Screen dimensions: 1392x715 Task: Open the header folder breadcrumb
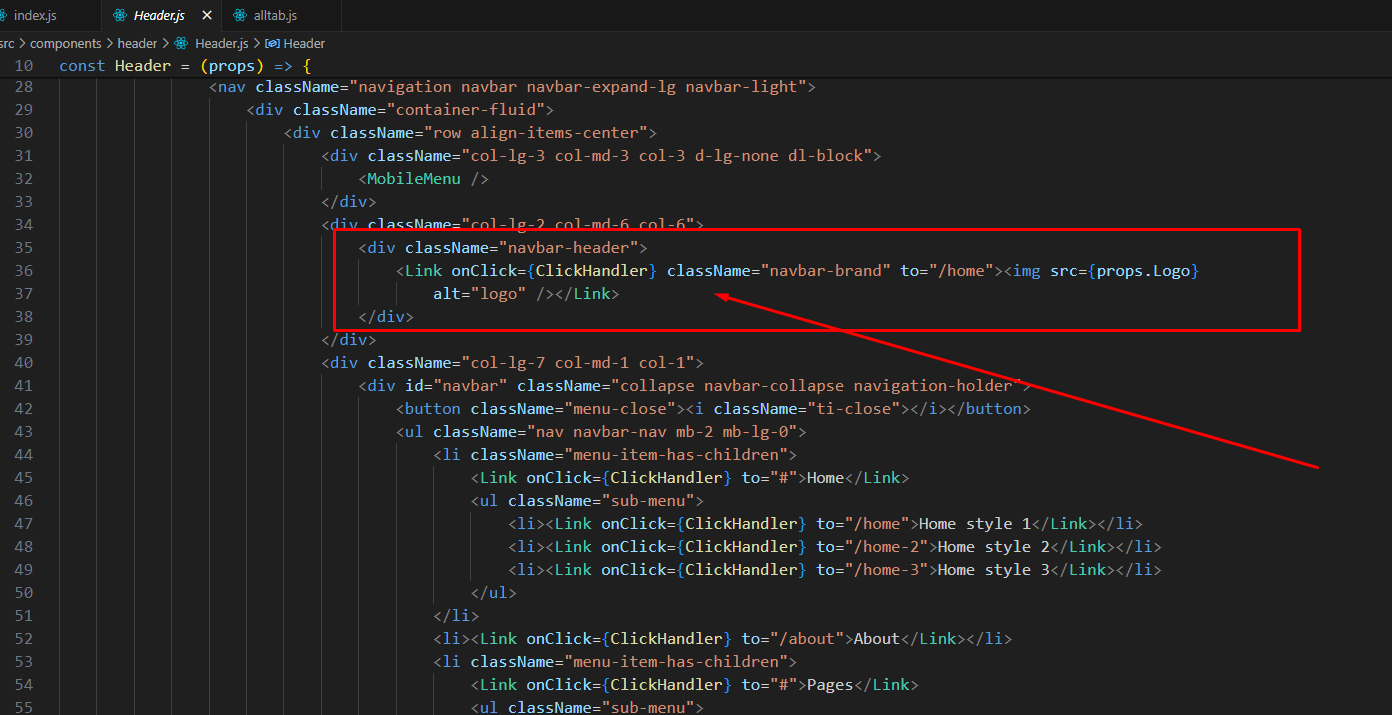click(x=137, y=44)
